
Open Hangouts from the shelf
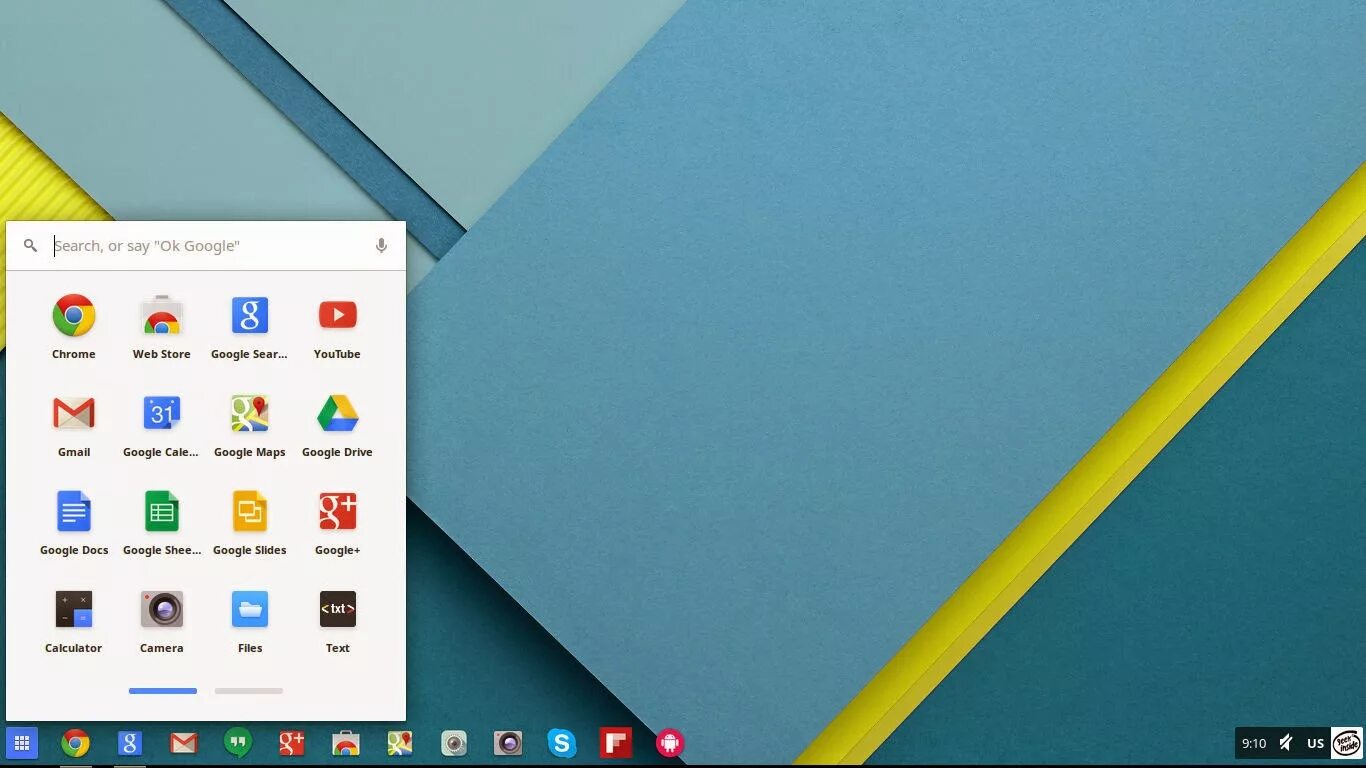238,743
